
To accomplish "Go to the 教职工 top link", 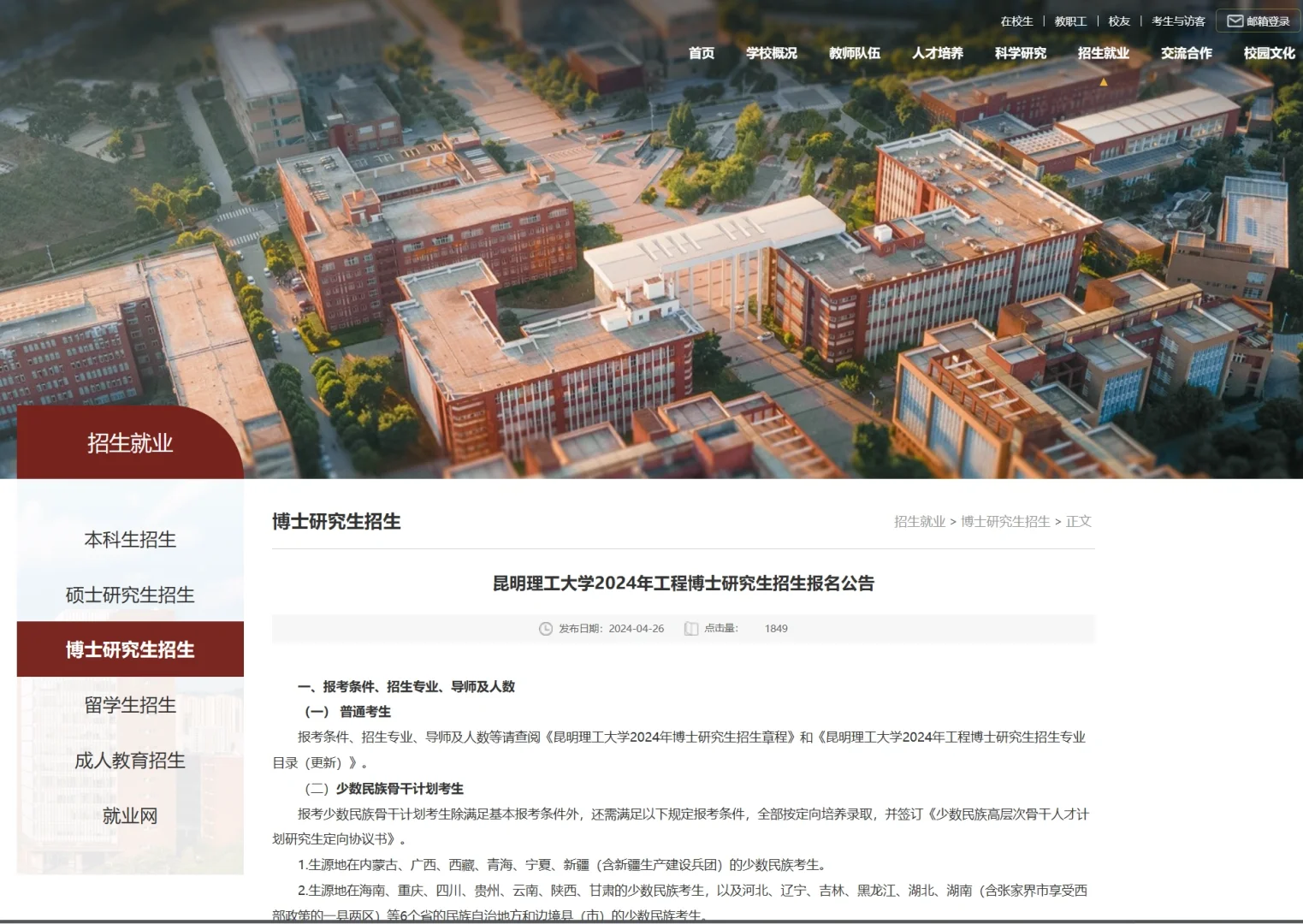I will click(x=1071, y=21).
